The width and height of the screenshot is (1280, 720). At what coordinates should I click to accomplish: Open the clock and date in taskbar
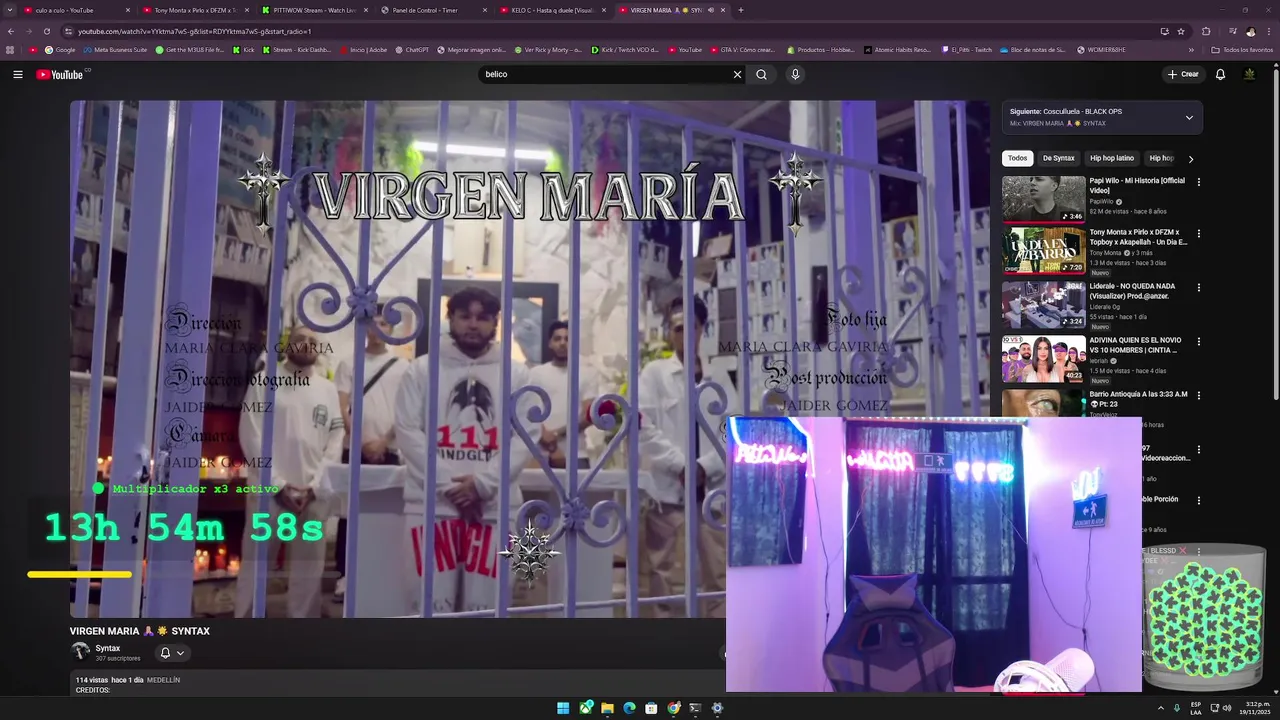1254,708
